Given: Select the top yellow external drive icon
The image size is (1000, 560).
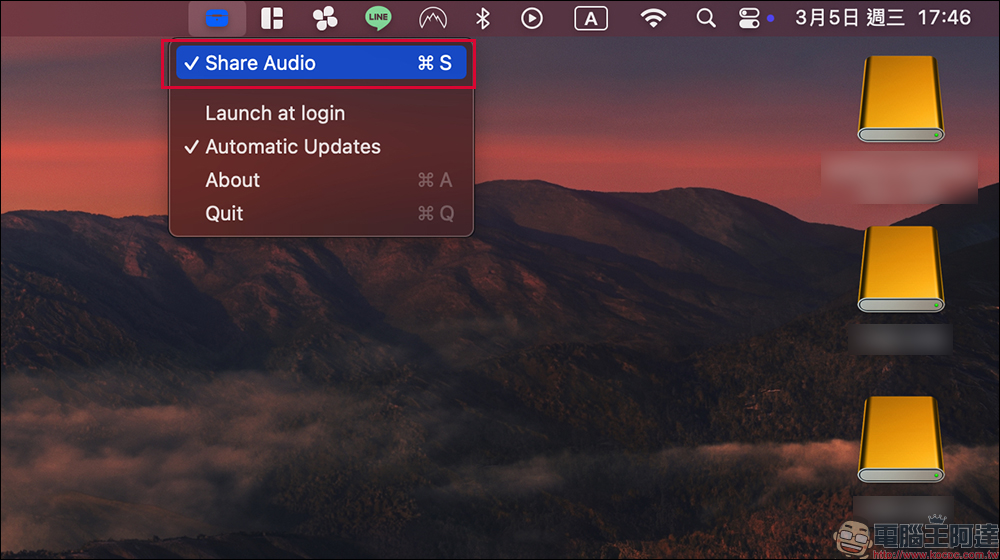Looking at the screenshot, I should click(x=901, y=99).
